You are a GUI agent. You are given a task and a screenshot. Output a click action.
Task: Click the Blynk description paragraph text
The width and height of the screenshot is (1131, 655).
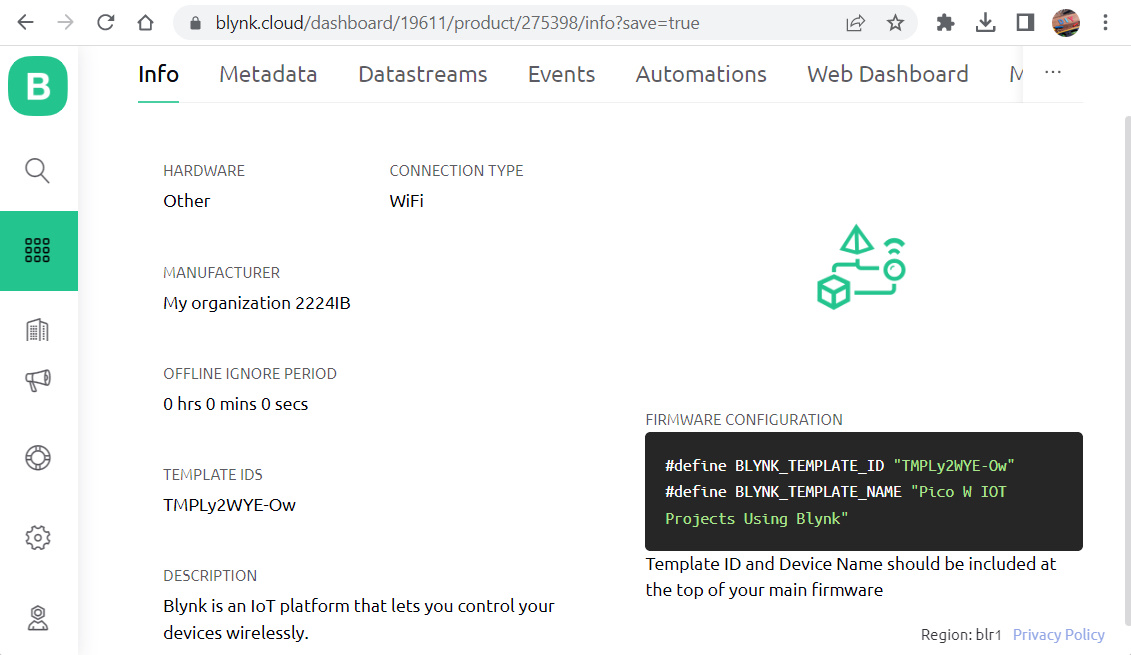point(358,619)
